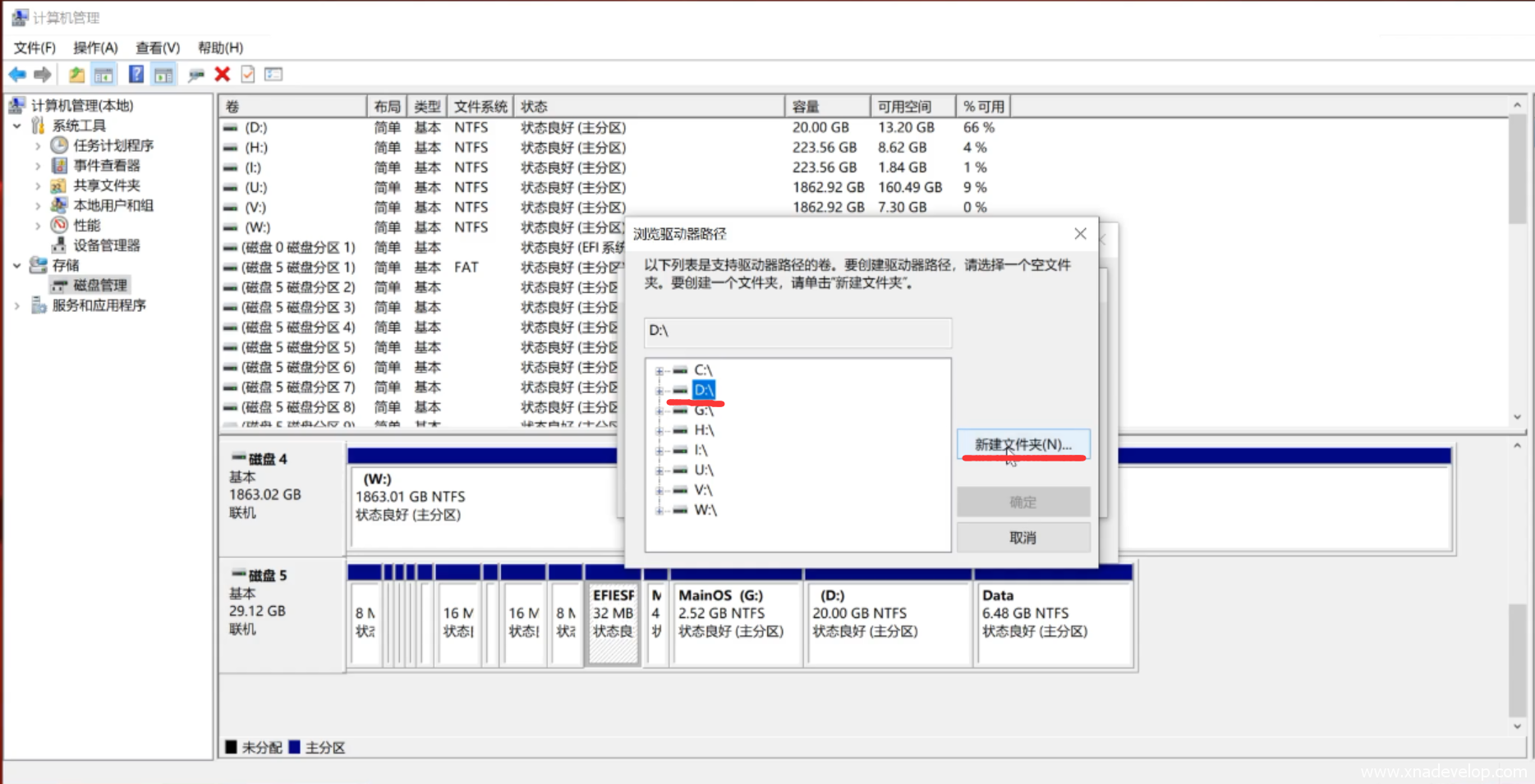Screen dimensions: 1535x784
Task: Click the 新建文件夹(N)... button
Action: point(1023,444)
